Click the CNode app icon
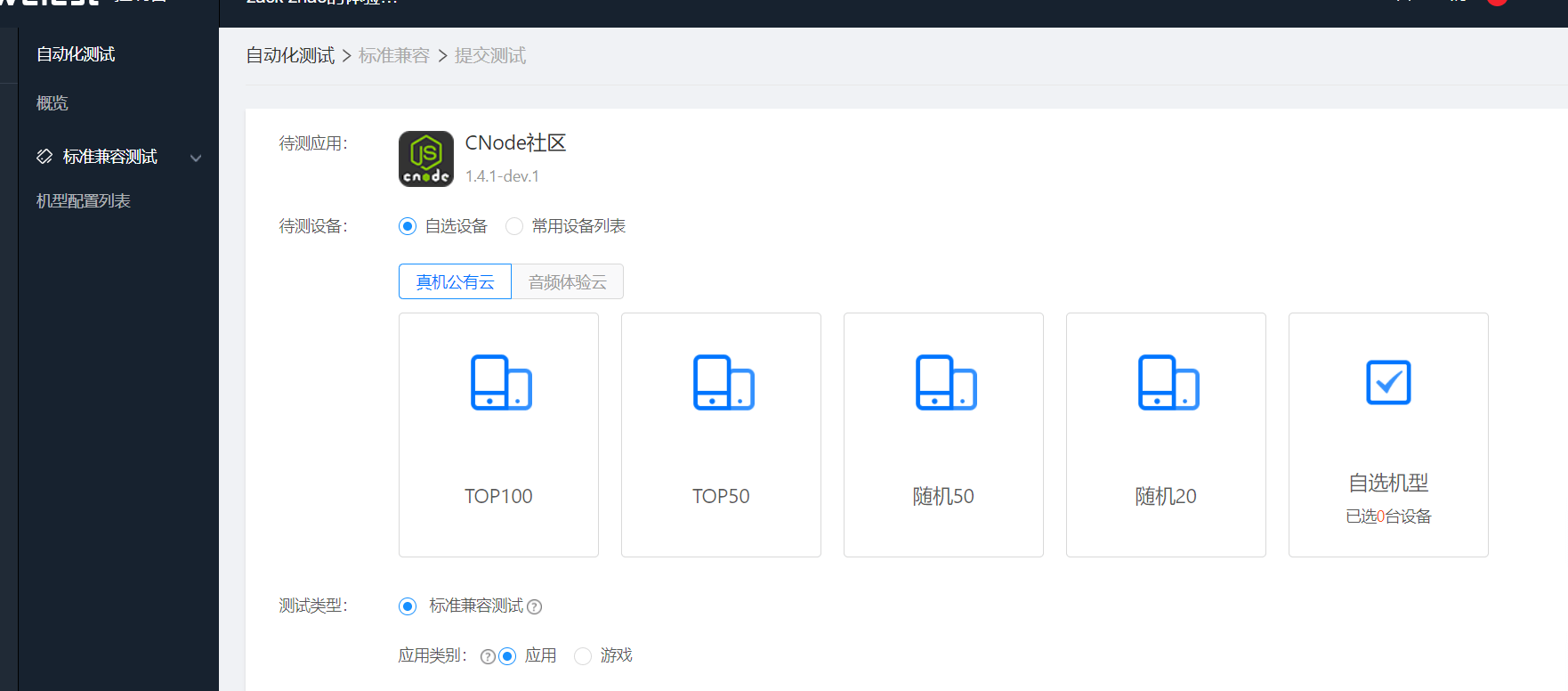The height and width of the screenshot is (691, 1568). click(426, 159)
